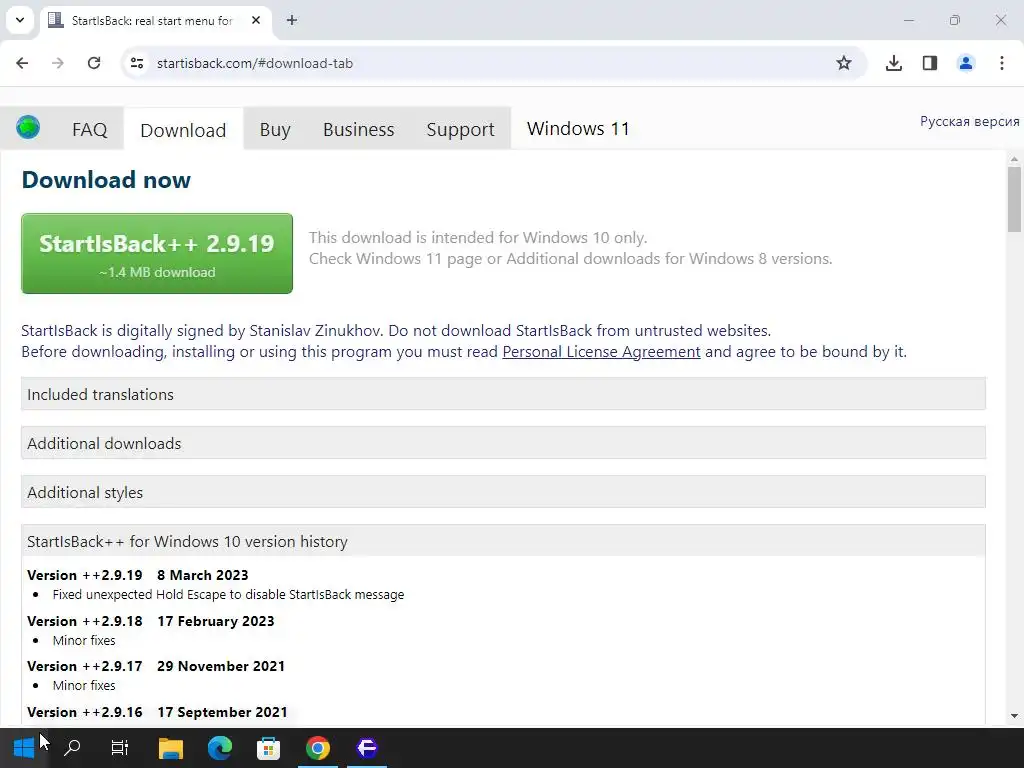This screenshot has width=1024, height=768.
Task: Bookmark this page with the star icon
Action: [x=844, y=63]
